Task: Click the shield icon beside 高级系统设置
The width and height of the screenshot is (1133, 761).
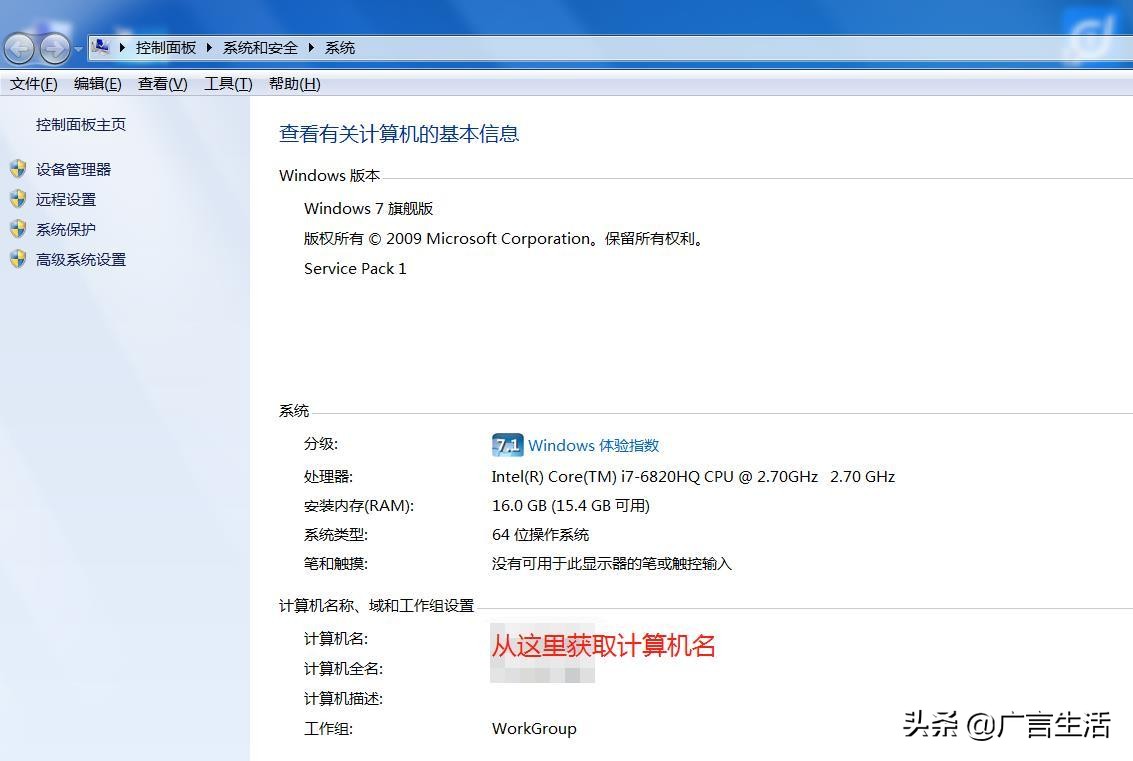Action: tap(18, 259)
